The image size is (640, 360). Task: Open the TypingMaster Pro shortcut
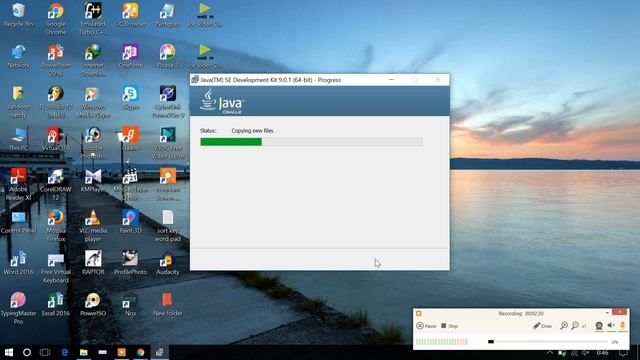[x=18, y=309]
